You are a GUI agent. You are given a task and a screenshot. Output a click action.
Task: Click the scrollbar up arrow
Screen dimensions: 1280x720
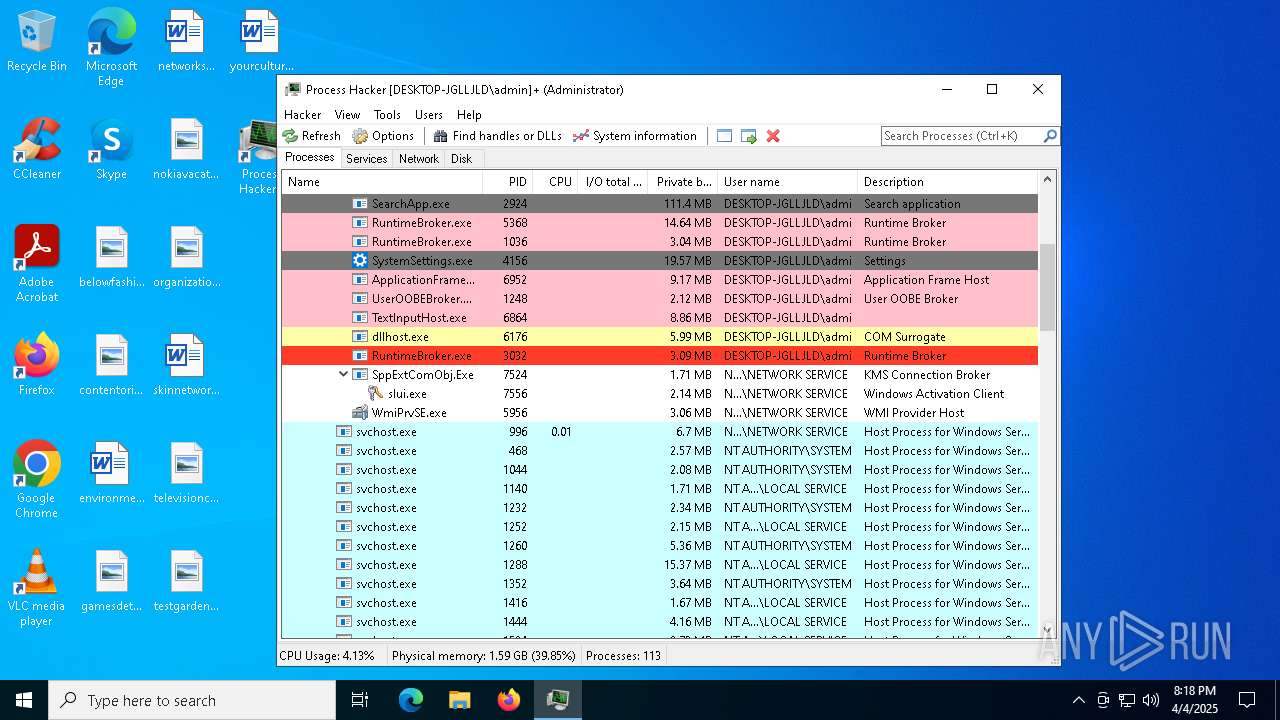(x=1048, y=180)
